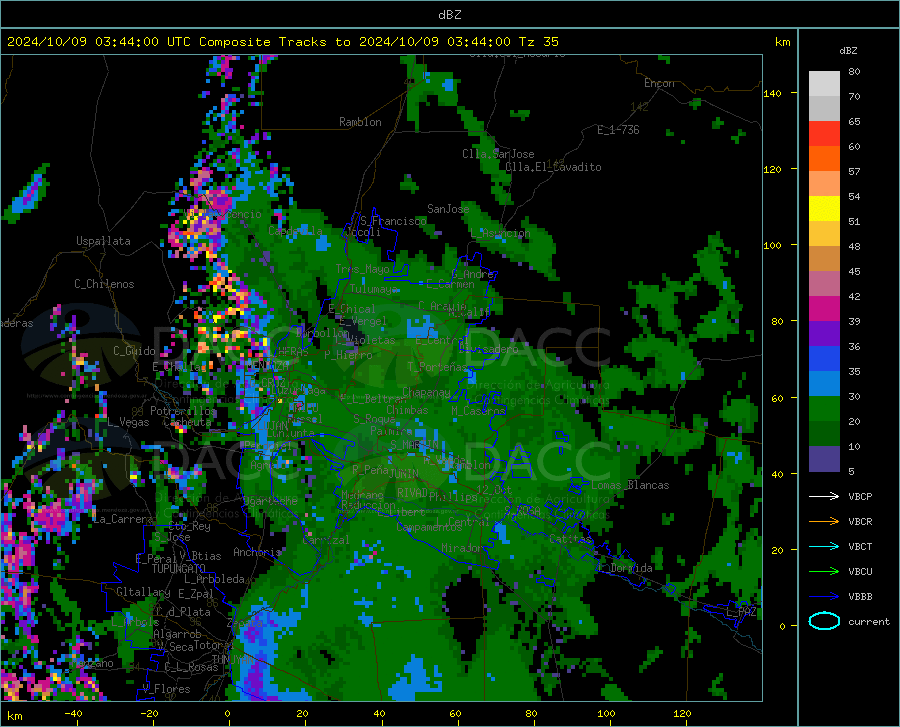The width and height of the screenshot is (900, 727).
Task: Click the 'C_Guido' map label
Action: [x=134, y=351]
